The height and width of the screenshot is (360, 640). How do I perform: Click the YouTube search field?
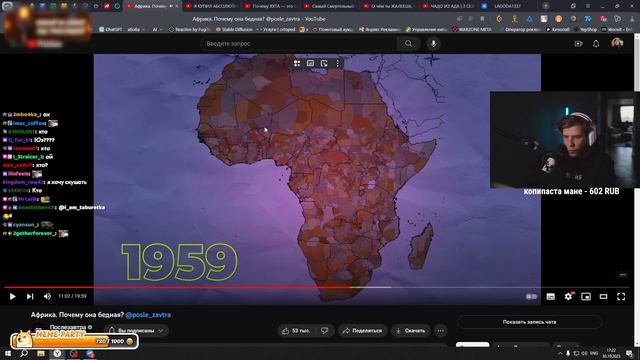point(298,44)
